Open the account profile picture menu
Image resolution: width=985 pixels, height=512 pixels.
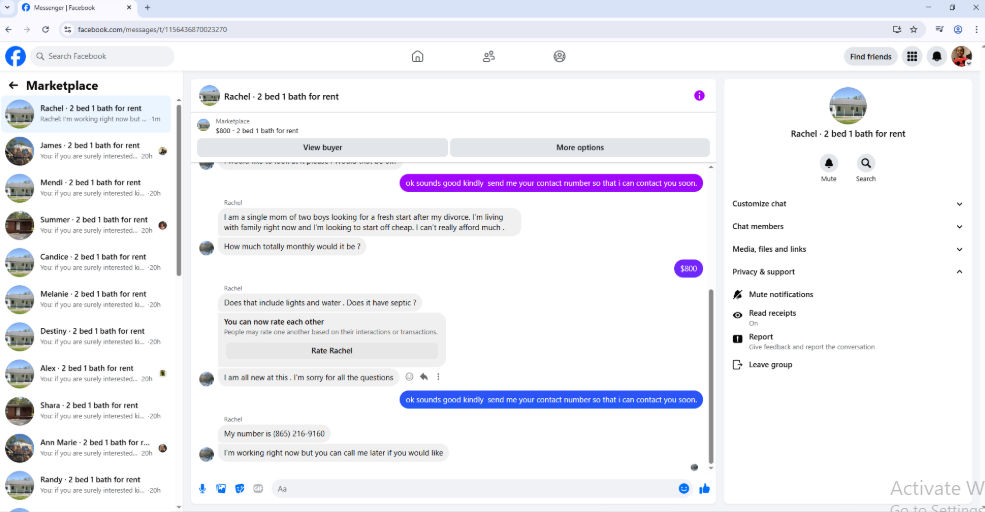962,57
